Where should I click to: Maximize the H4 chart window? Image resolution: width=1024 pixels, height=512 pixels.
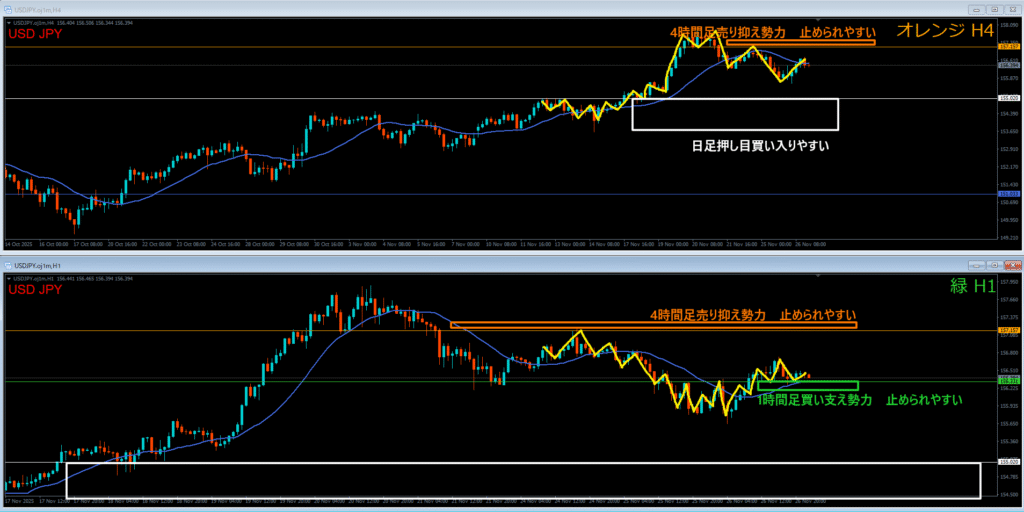pos(994,9)
